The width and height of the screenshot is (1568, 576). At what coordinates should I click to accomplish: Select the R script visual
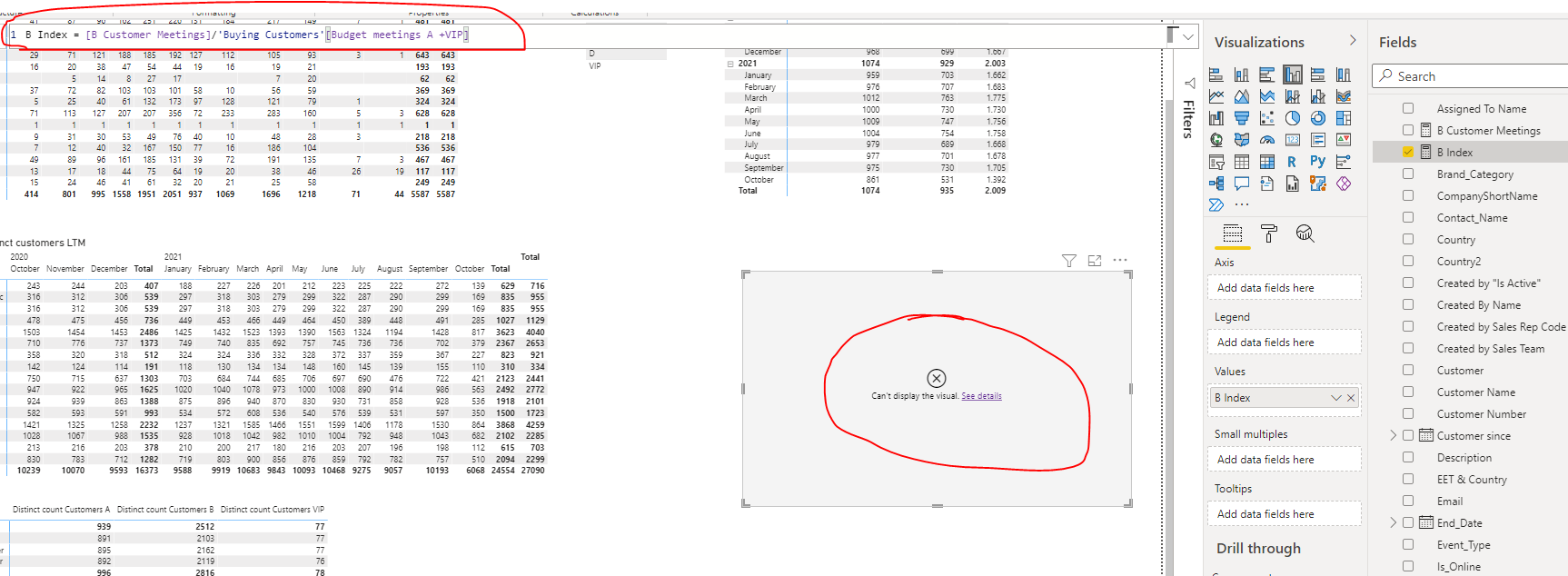coord(1293,162)
